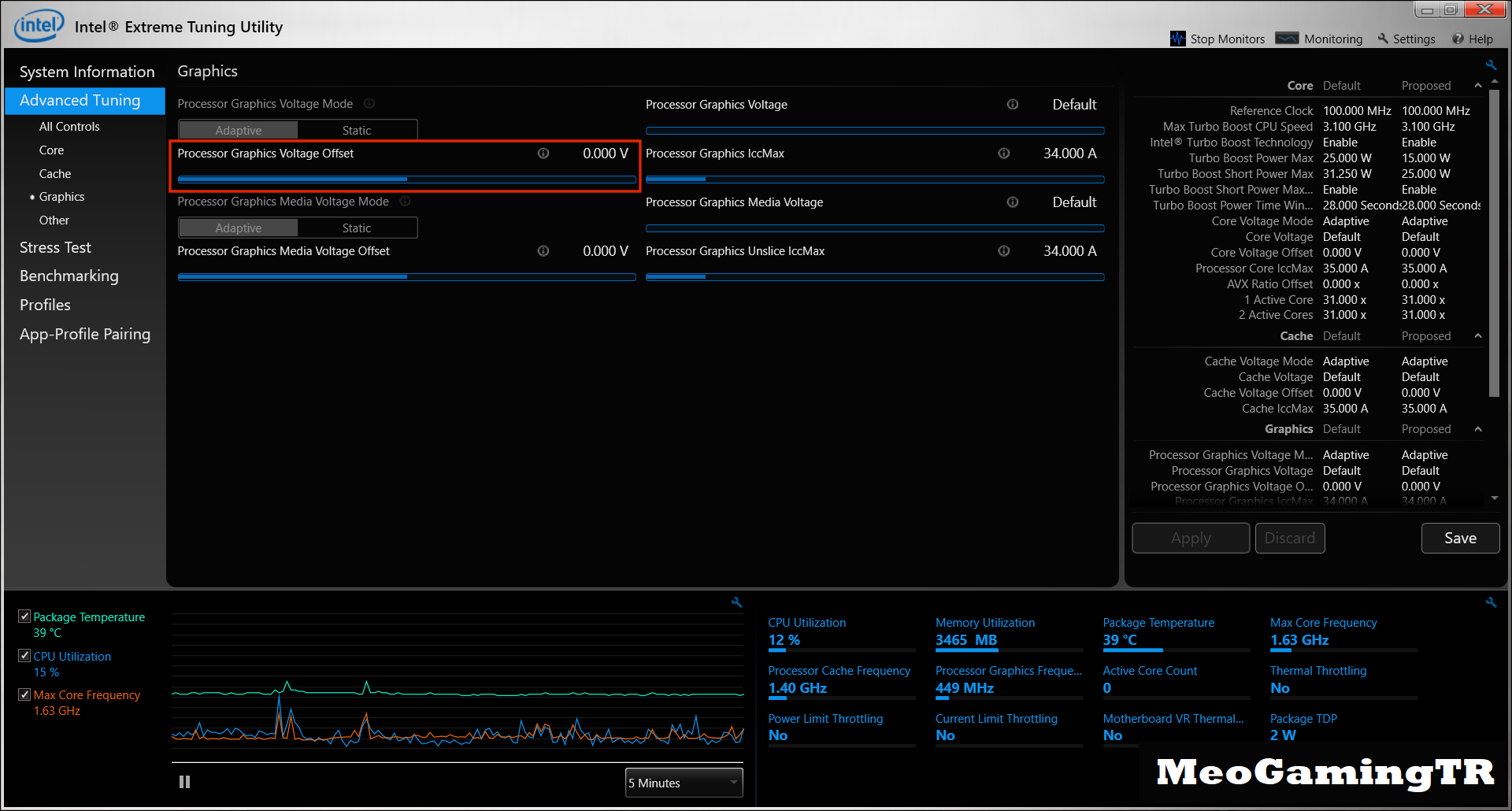Open the 5 Minutes time range dropdown
The width and height of the screenshot is (1512, 811).
[x=684, y=783]
